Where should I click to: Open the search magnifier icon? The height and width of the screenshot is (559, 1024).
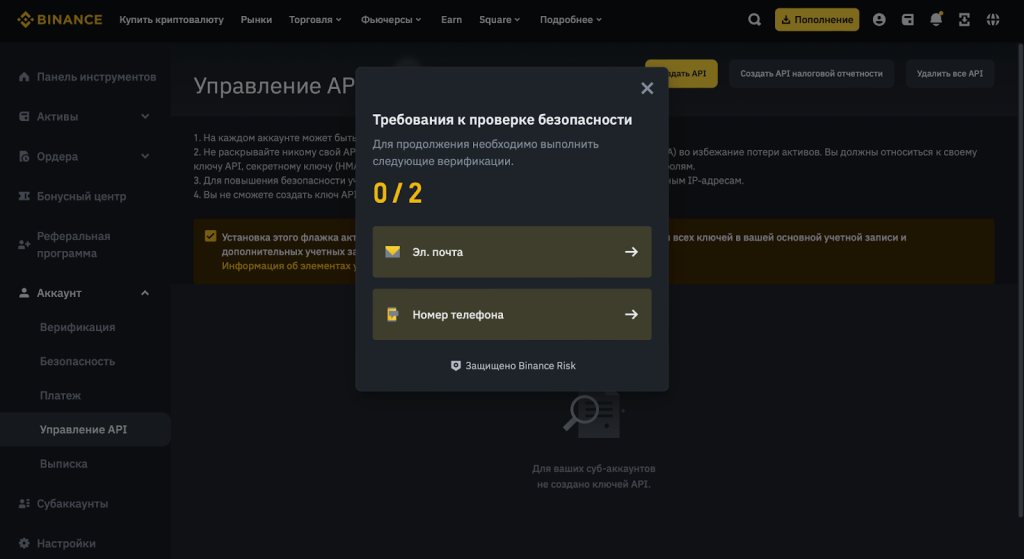(x=754, y=20)
